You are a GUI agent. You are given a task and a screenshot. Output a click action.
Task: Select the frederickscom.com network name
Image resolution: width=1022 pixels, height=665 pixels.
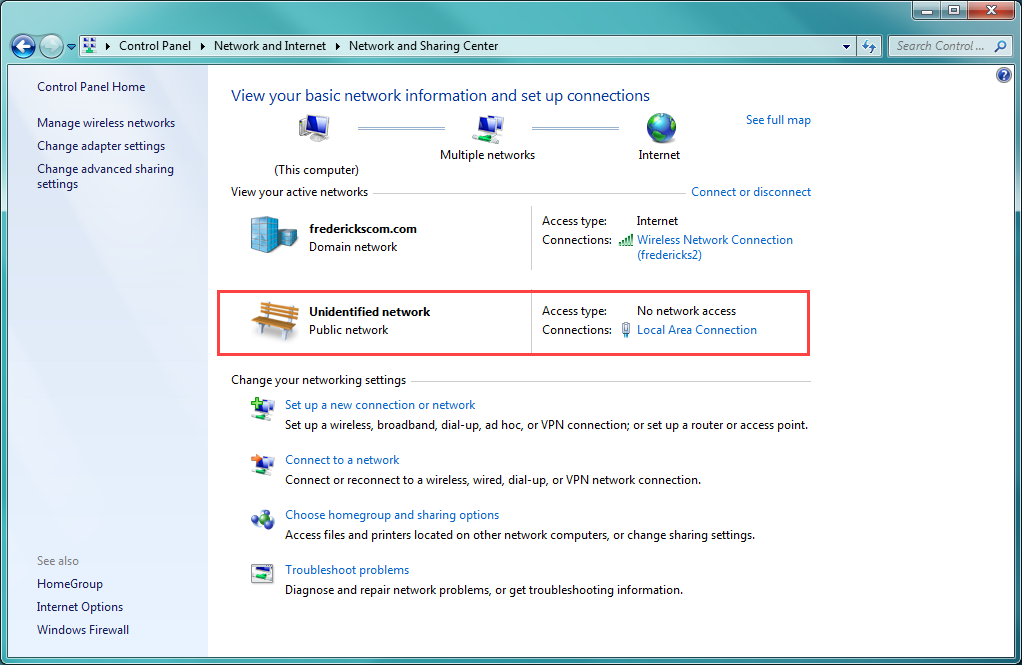(363, 229)
